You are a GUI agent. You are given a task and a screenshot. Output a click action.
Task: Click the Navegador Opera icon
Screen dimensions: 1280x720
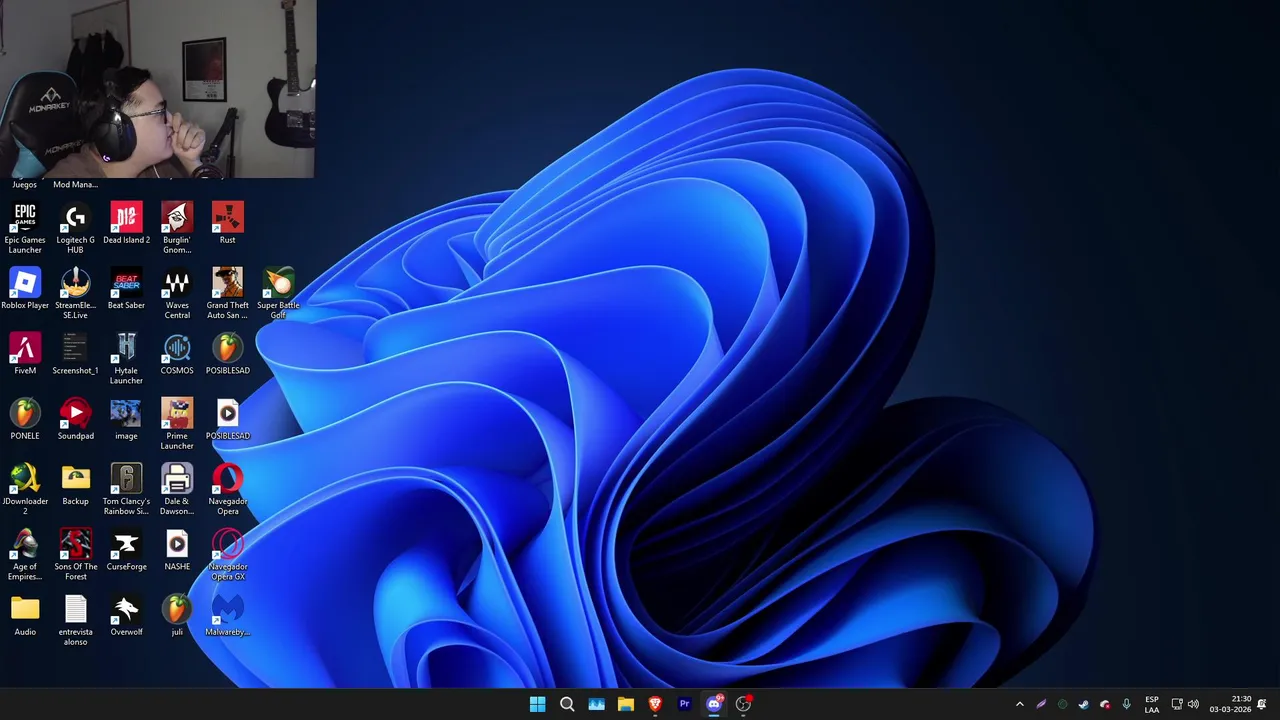click(228, 488)
